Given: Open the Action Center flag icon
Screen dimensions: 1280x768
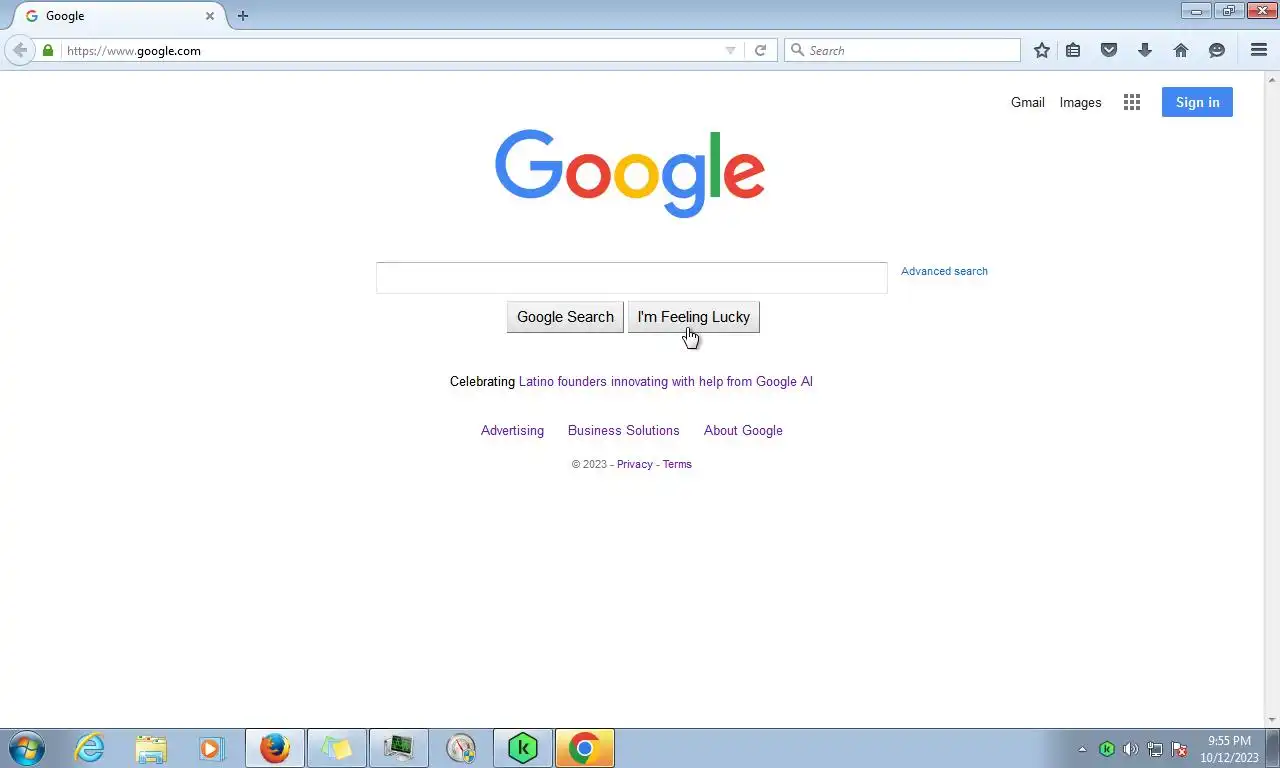Looking at the screenshot, I should point(1179,749).
